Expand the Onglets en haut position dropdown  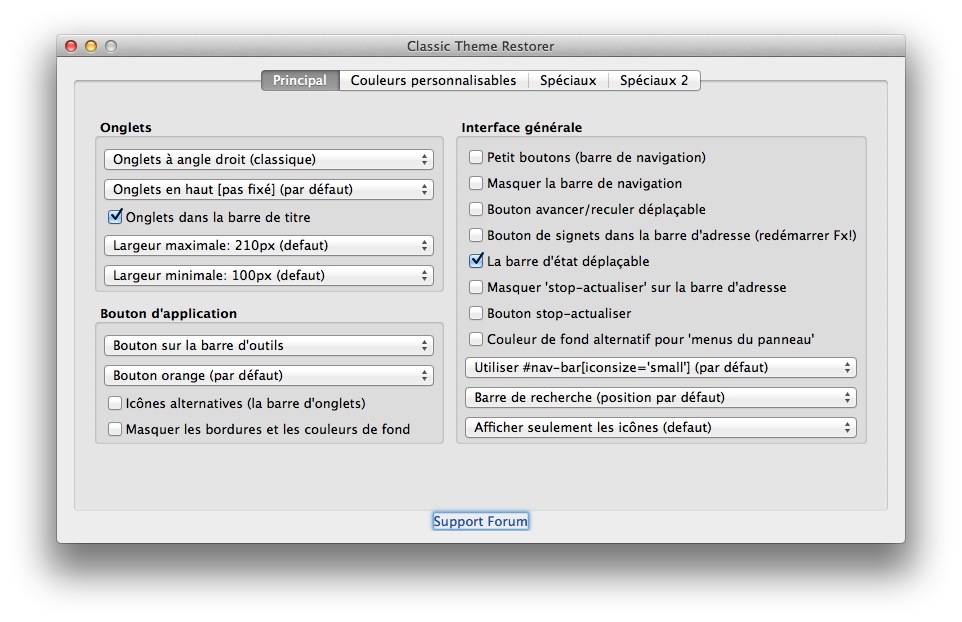click(269, 190)
